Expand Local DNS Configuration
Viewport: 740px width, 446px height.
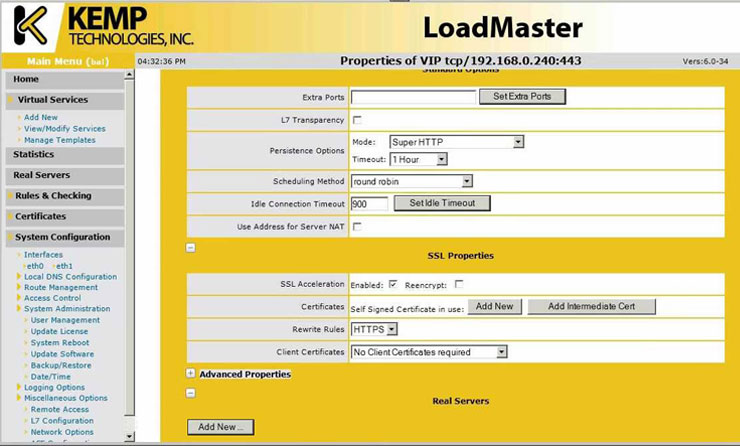(70, 277)
